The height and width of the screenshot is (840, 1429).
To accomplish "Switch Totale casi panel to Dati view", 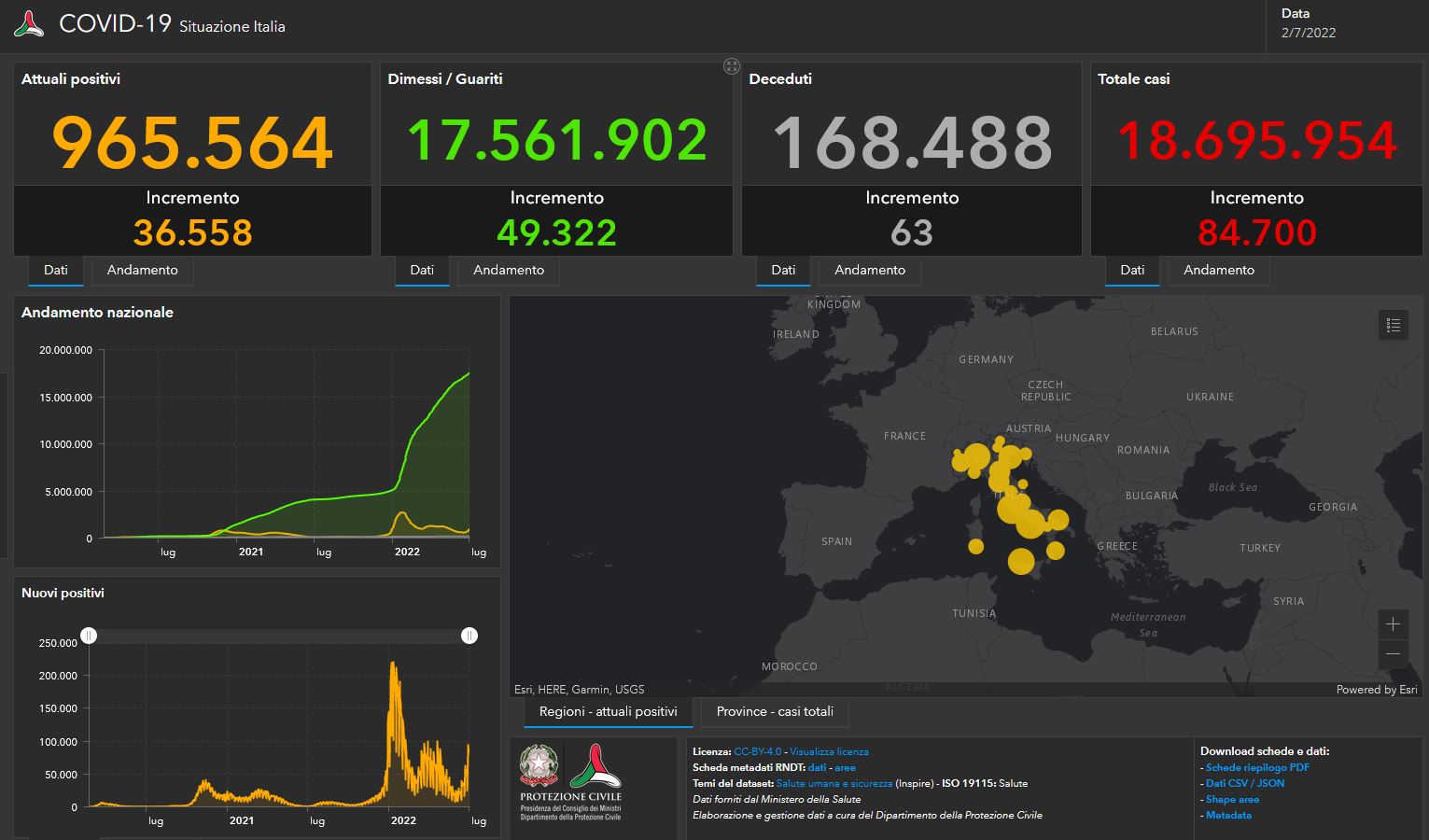I will point(1132,270).
